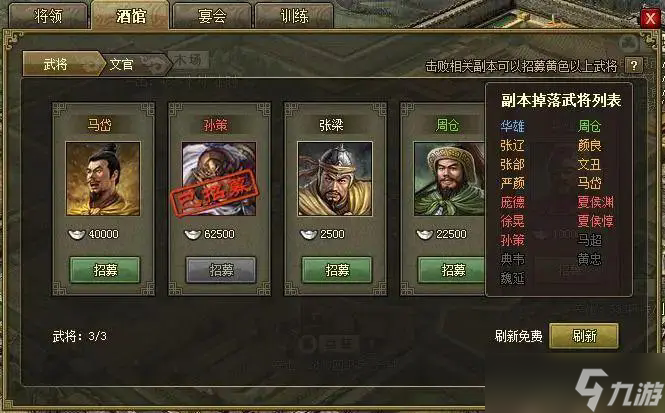This screenshot has height=413, width=665.
Task: Click the silver ingot icon under 张梁
Action: click(x=308, y=234)
